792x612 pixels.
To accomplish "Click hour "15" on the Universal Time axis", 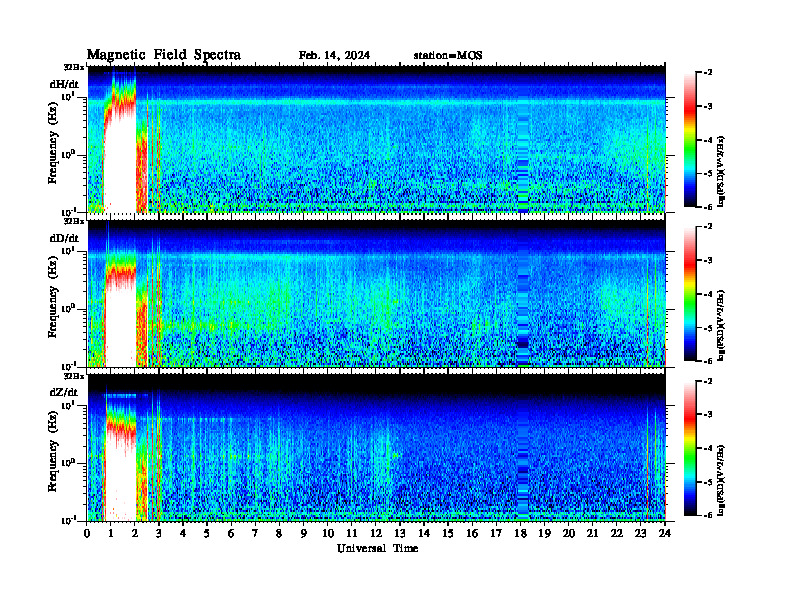I will [448, 534].
